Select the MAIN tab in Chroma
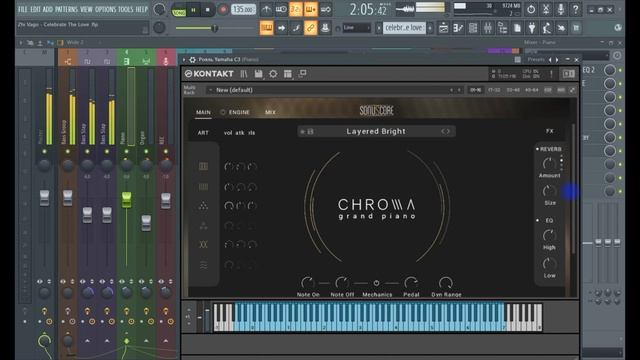 (203, 112)
